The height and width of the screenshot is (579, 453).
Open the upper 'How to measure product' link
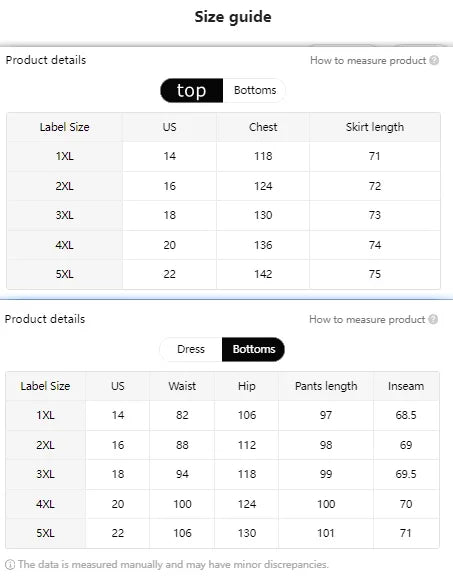[368, 61]
